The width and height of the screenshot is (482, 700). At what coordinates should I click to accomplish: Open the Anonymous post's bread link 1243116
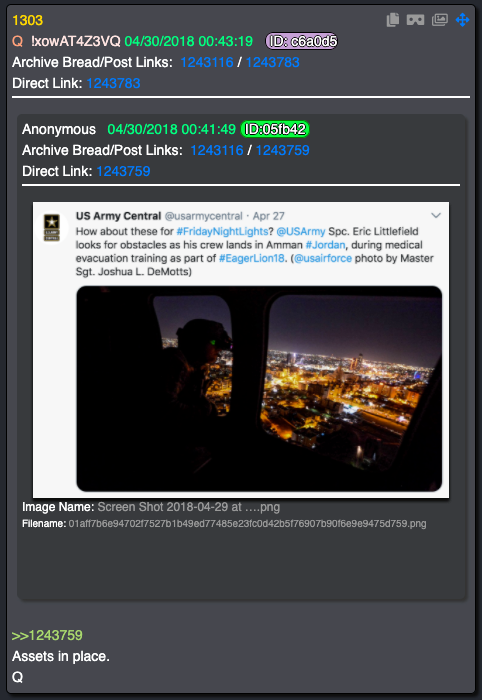pos(217,150)
